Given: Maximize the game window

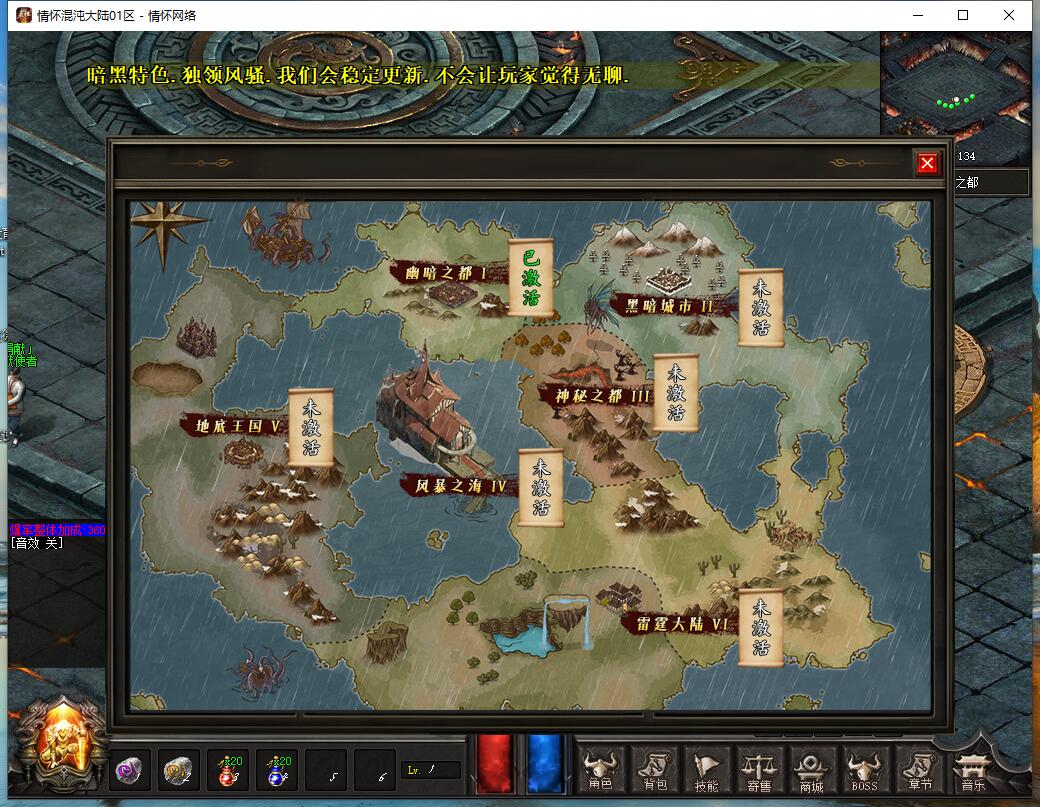Looking at the screenshot, I should tap(963, 15).
